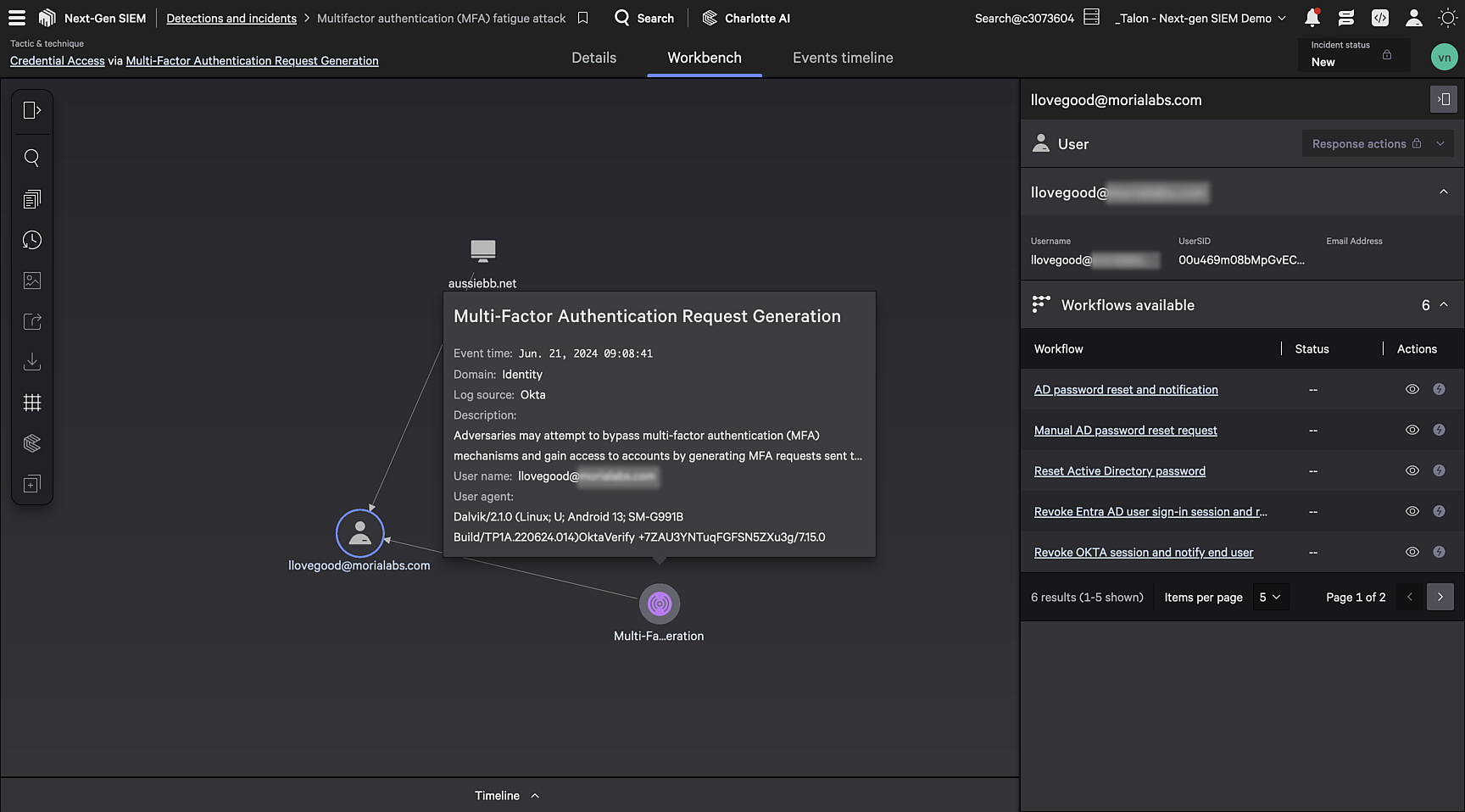Collapse the Workflows available section

pyautogui.click(x=1444, y=304)
